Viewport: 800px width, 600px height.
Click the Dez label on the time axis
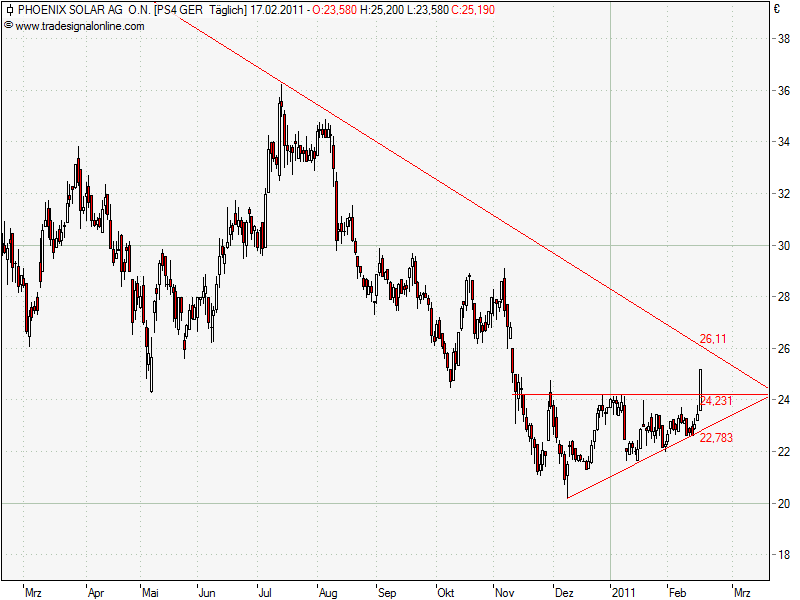click(x=563, y=591)
